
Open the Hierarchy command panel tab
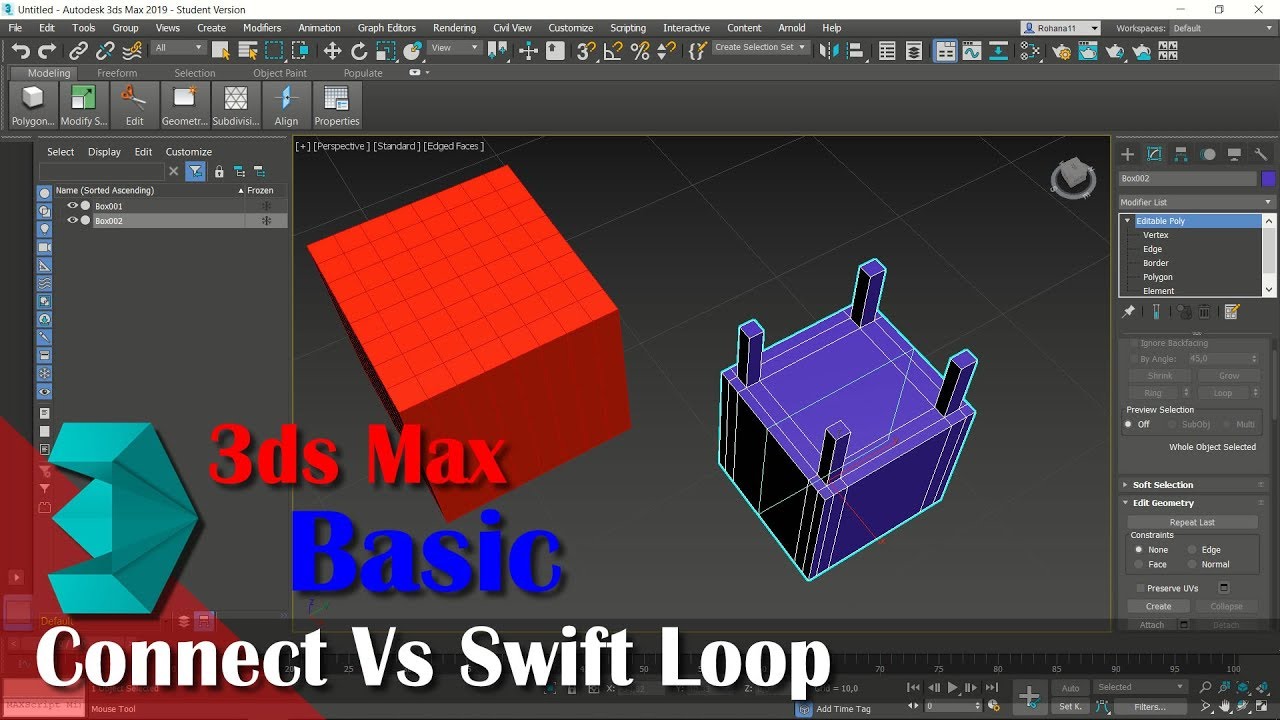(x=1181, y=154)
